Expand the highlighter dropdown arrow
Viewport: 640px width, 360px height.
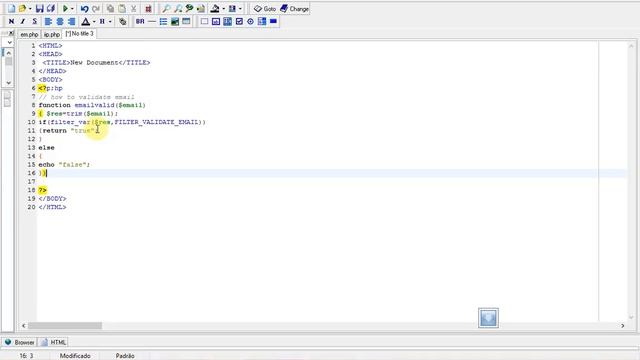[223, 9]
